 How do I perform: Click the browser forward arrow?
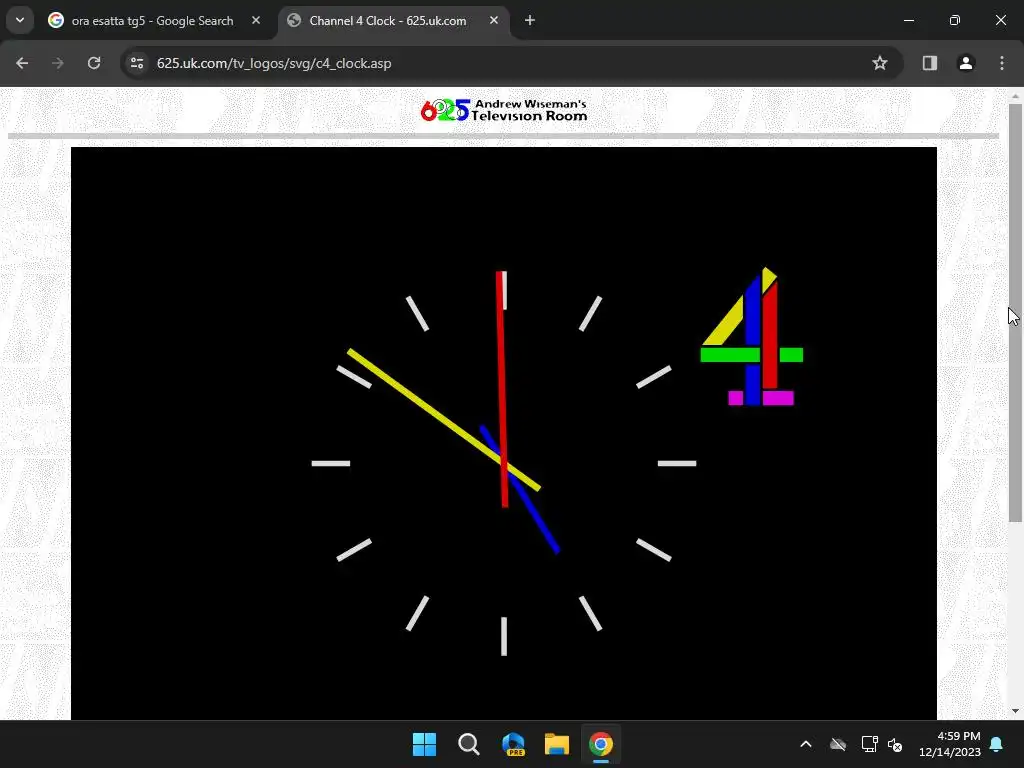click(x=57, y=63)
